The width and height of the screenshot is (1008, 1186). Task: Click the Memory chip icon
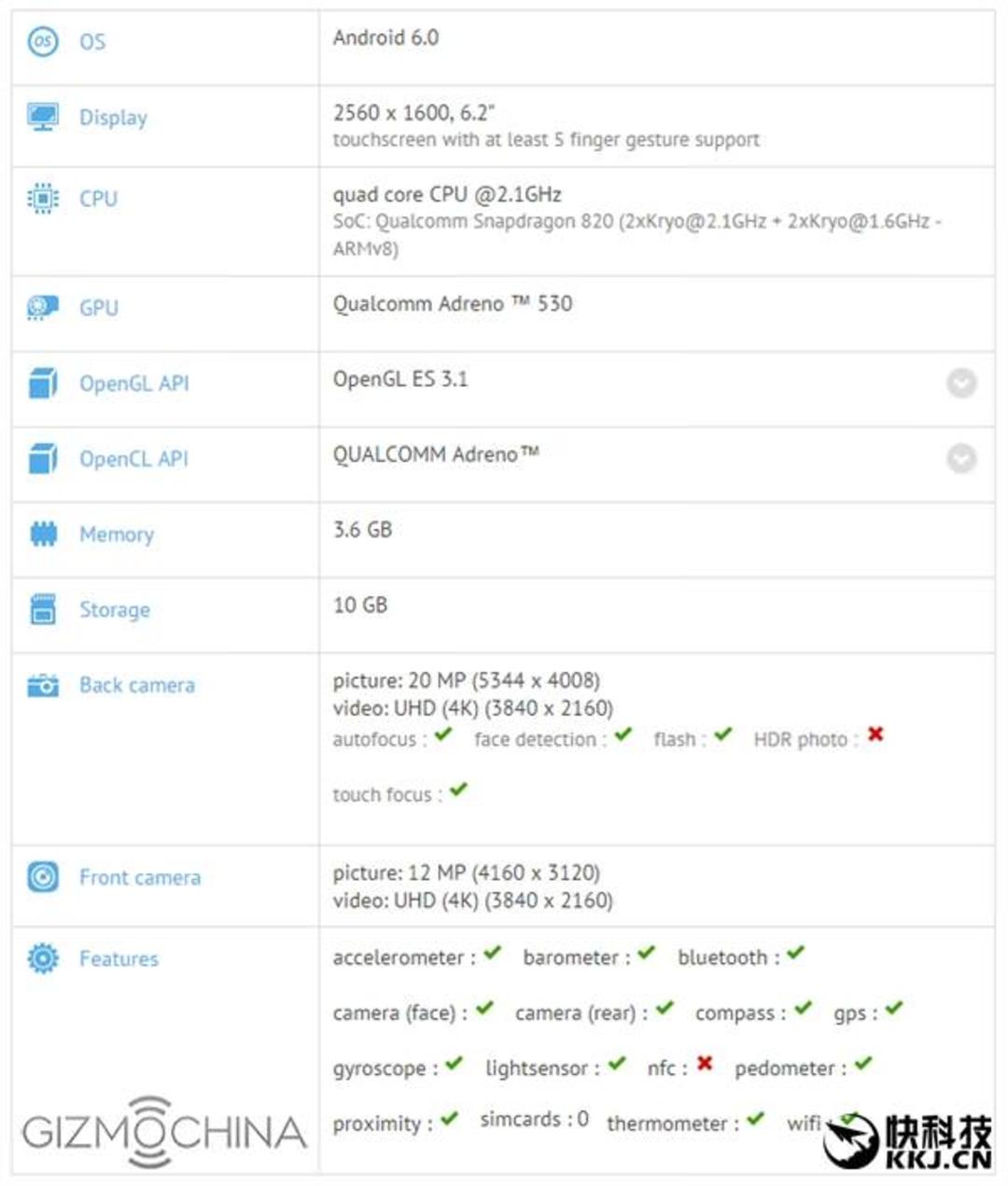click(x=43, y=534)
